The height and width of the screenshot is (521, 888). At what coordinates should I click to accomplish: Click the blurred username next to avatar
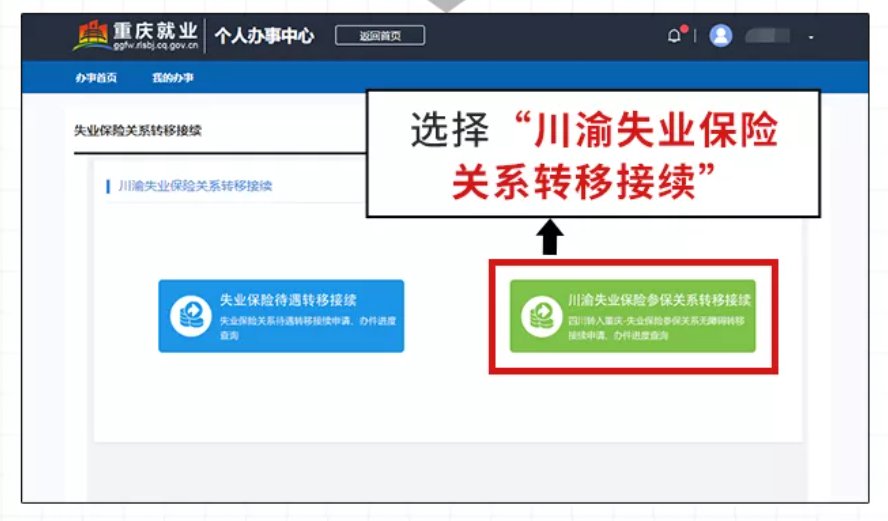click(767, 36)
